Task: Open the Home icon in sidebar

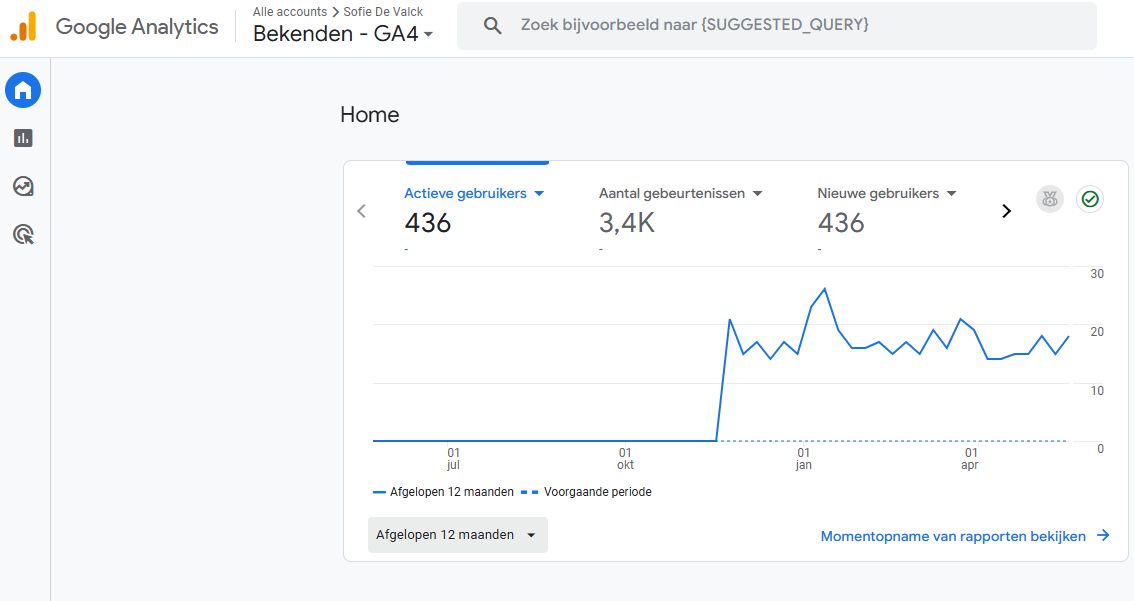Action: coord(23,90)
